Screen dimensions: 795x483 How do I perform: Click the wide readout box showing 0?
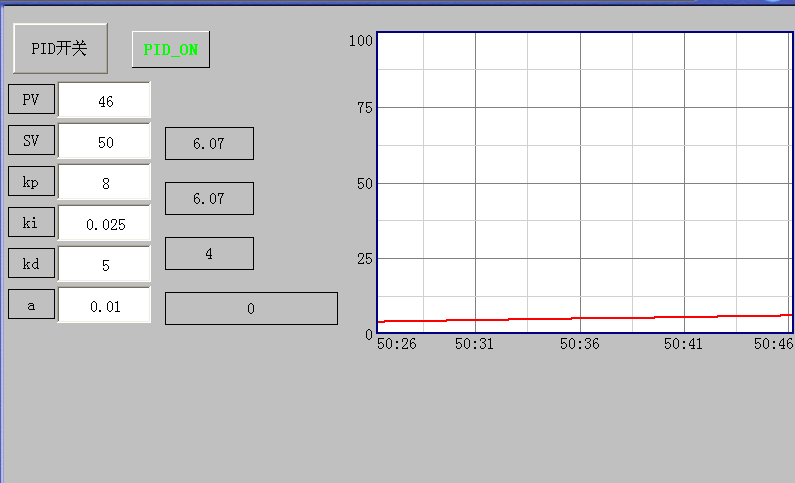pos(251,309)
